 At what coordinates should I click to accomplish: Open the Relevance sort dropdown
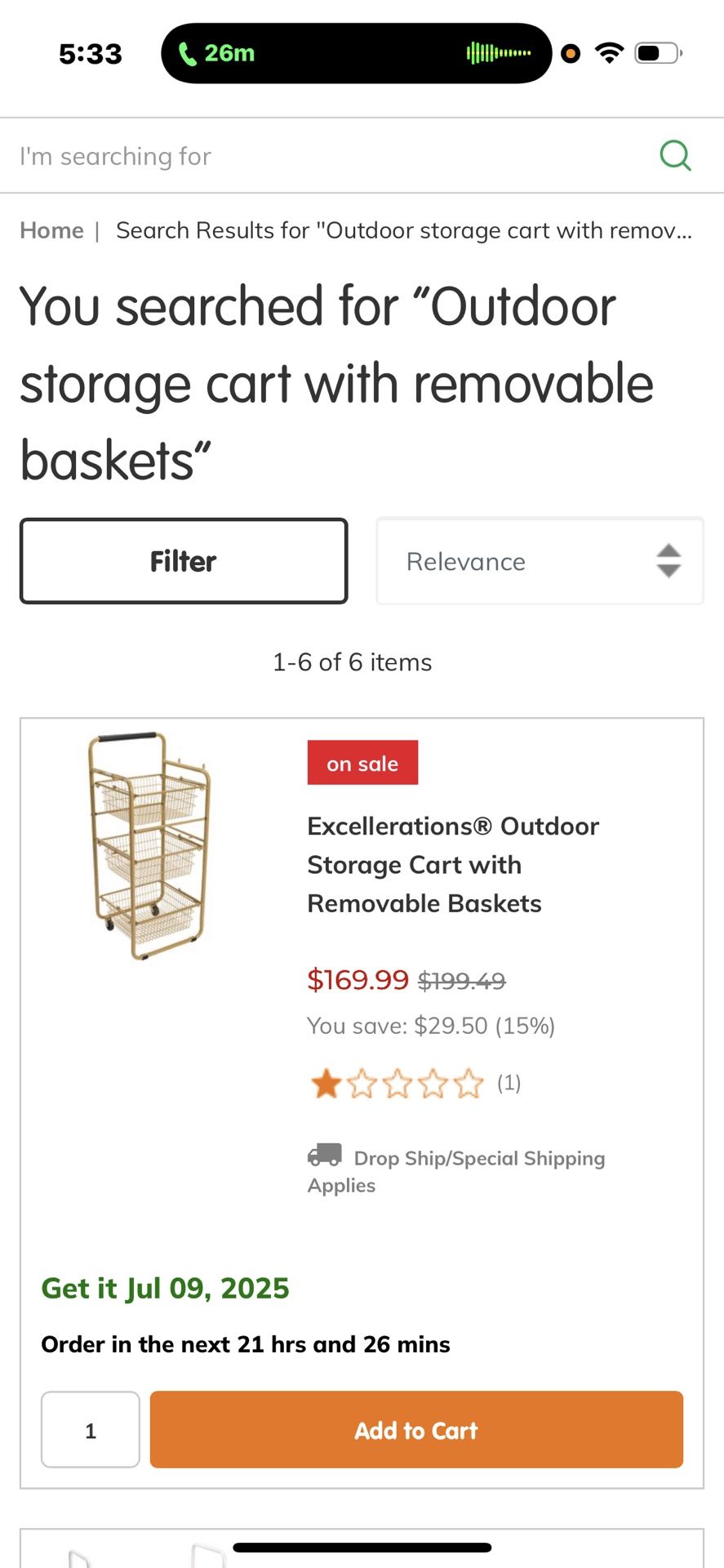(x=522, y=561)
